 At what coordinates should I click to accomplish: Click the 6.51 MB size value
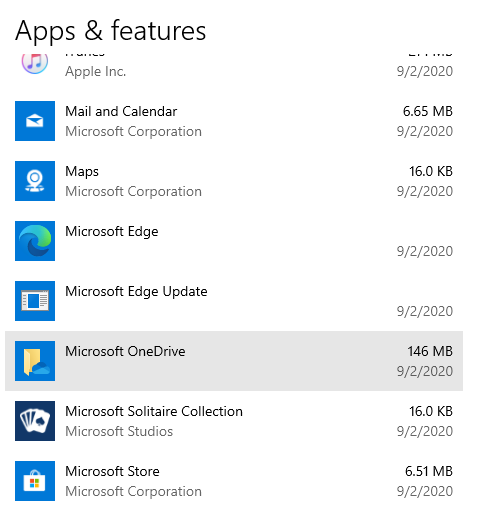pos(429,471)
